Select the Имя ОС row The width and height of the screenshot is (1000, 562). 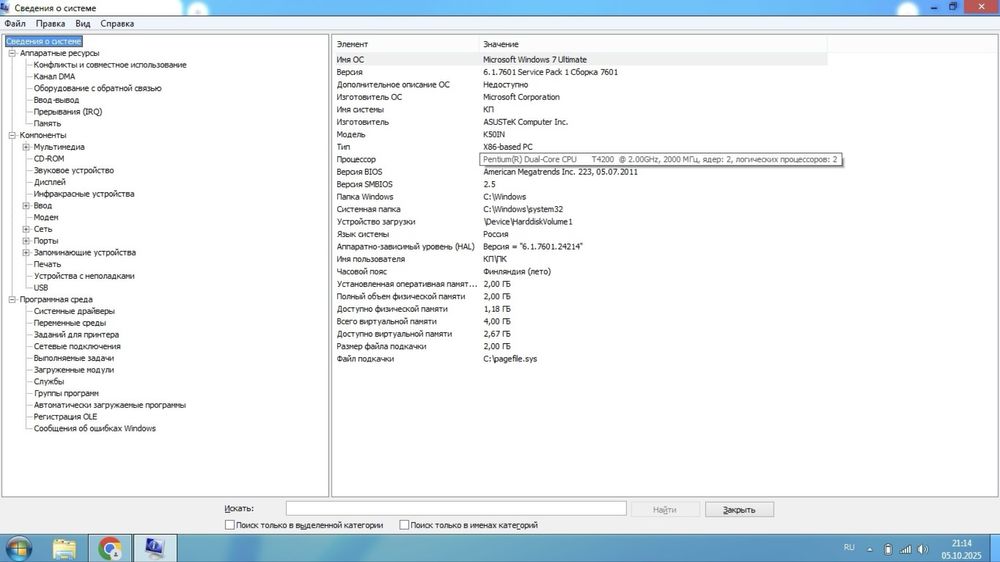coord(580,59)
